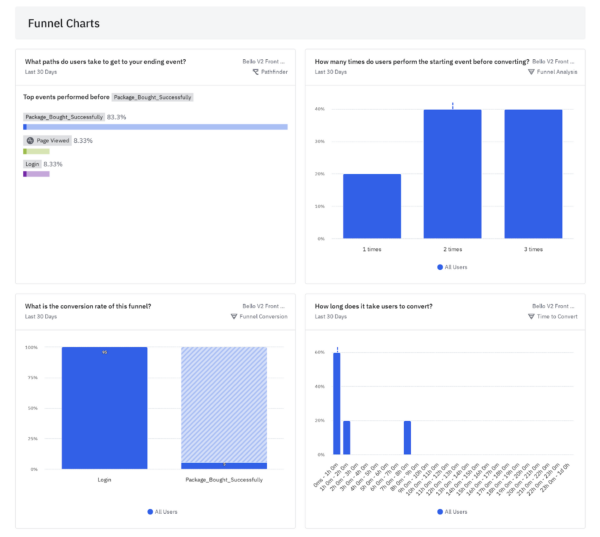Click the Login event tag in Pathfinder

pyautogui.click(x=32, y=164)
